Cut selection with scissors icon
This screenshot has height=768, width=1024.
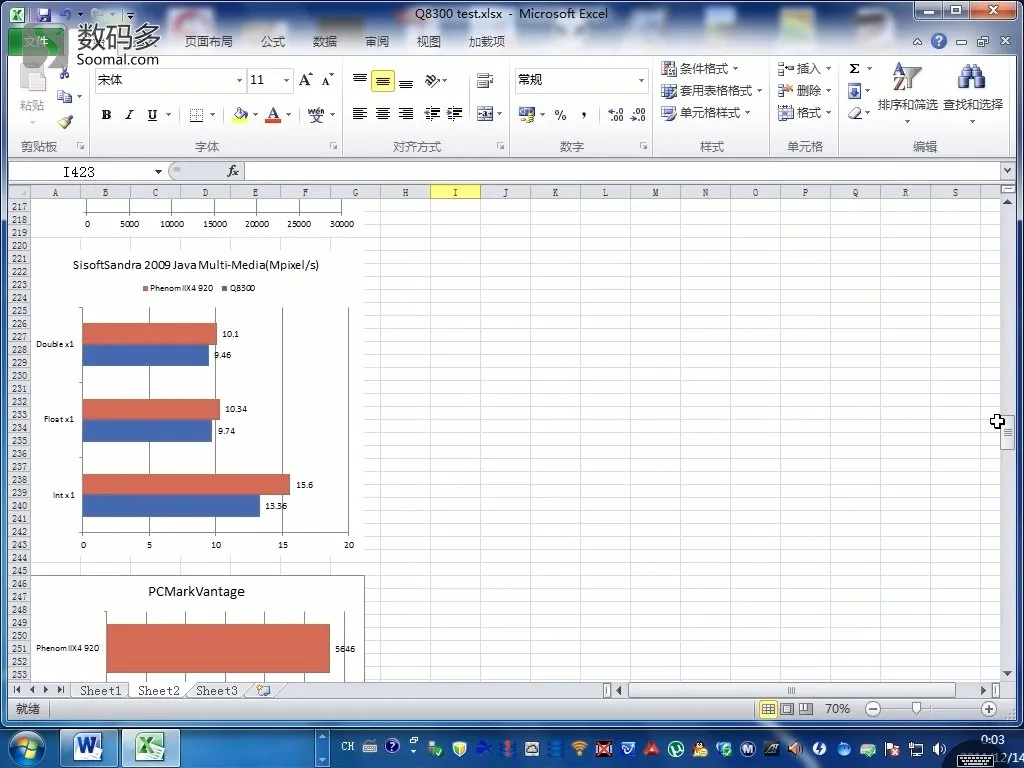tap(64, 73)
